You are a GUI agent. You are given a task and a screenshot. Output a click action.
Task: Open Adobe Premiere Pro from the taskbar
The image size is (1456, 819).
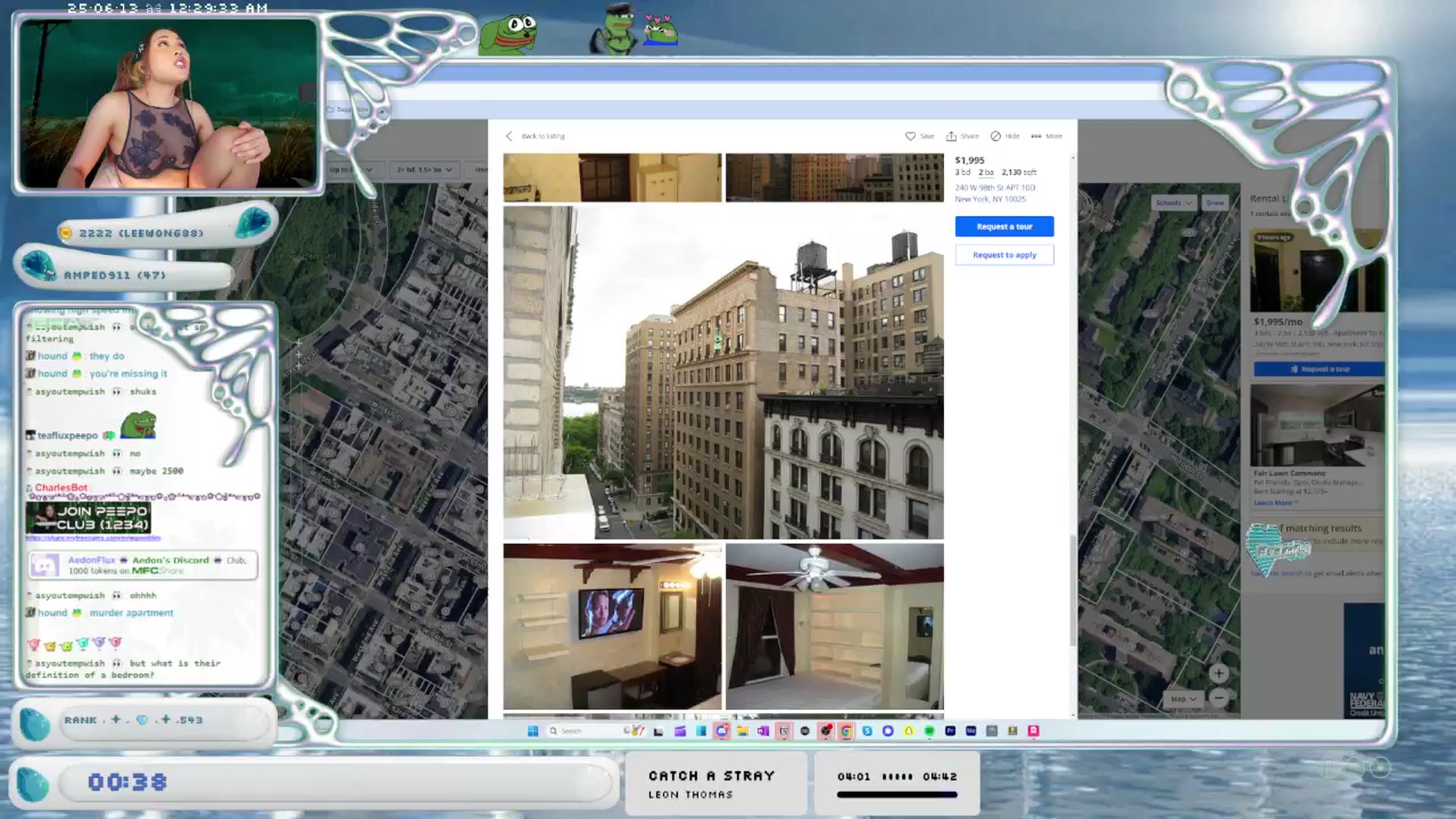click(x=950, y=731)
